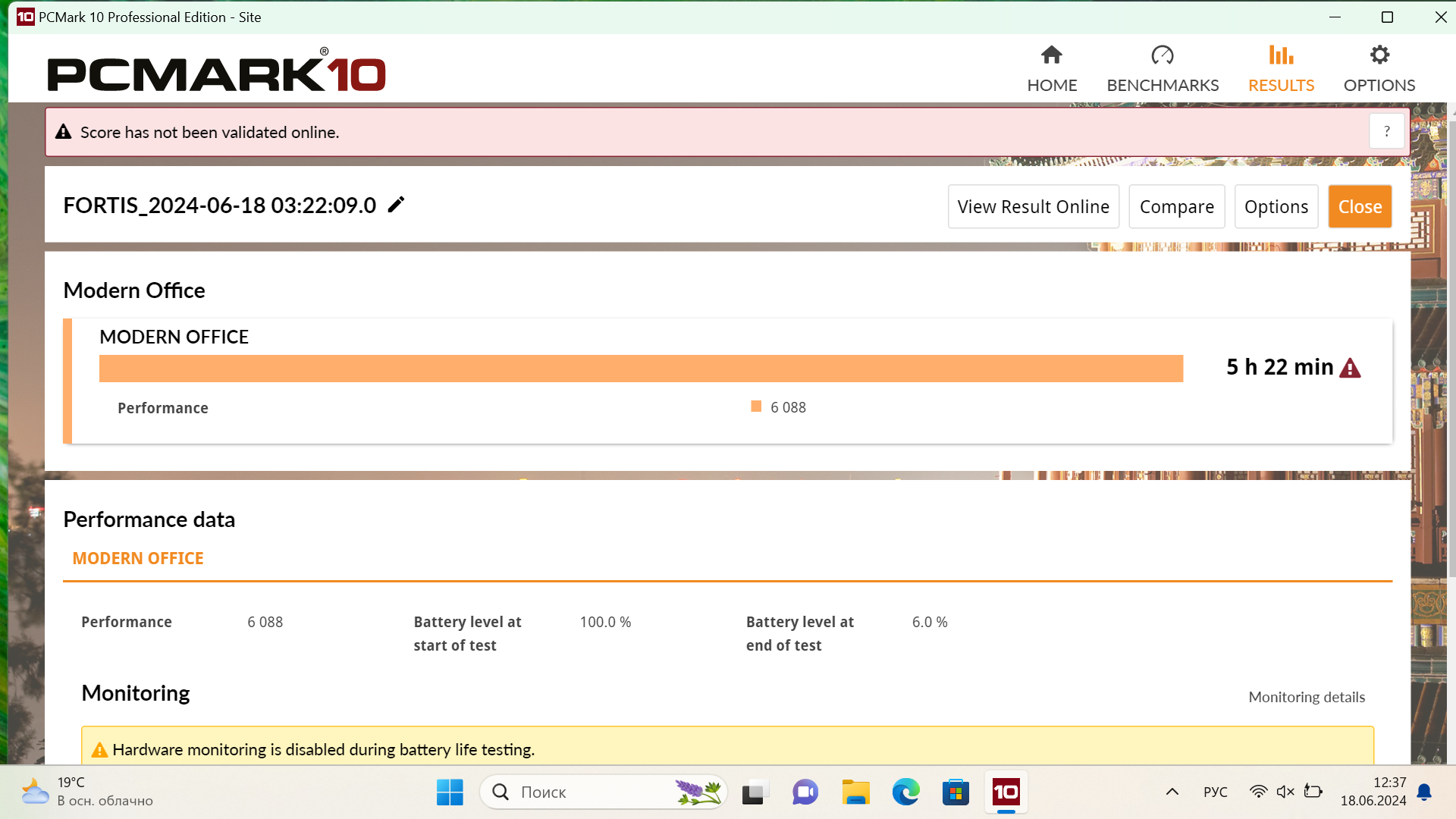Viewport: 1456px width, 819px height.
Task: Close the result with orange Close button
Action: (1360, 206)
